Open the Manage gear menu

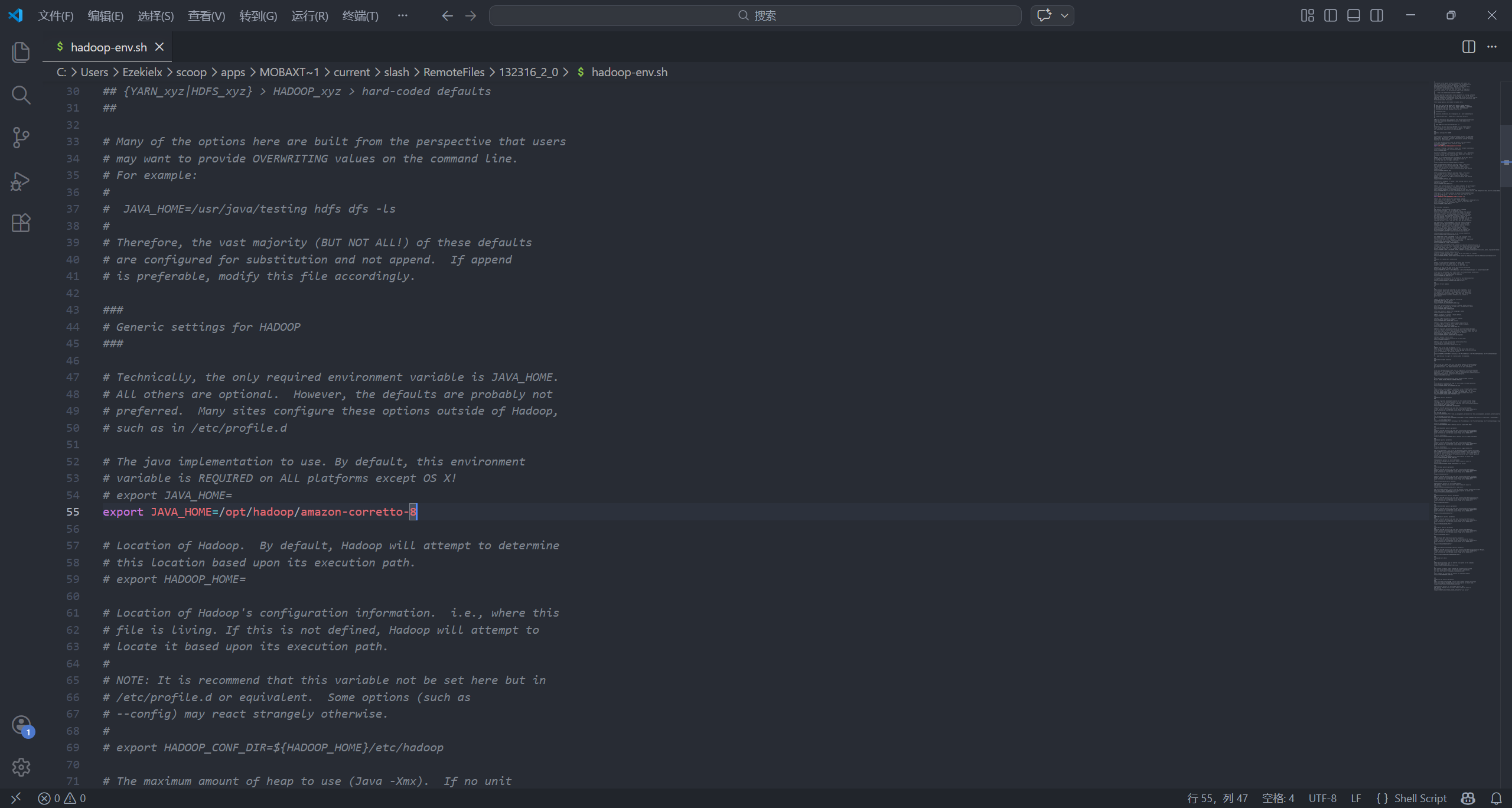pyautogui.click(x=21, y=767)
